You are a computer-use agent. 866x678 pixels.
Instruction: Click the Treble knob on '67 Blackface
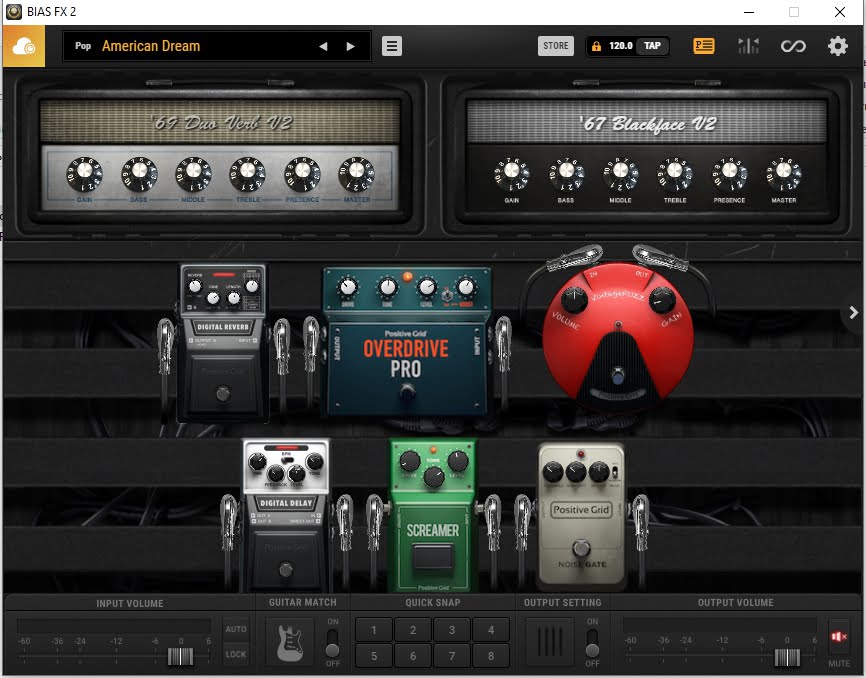(x=675, y=173)
